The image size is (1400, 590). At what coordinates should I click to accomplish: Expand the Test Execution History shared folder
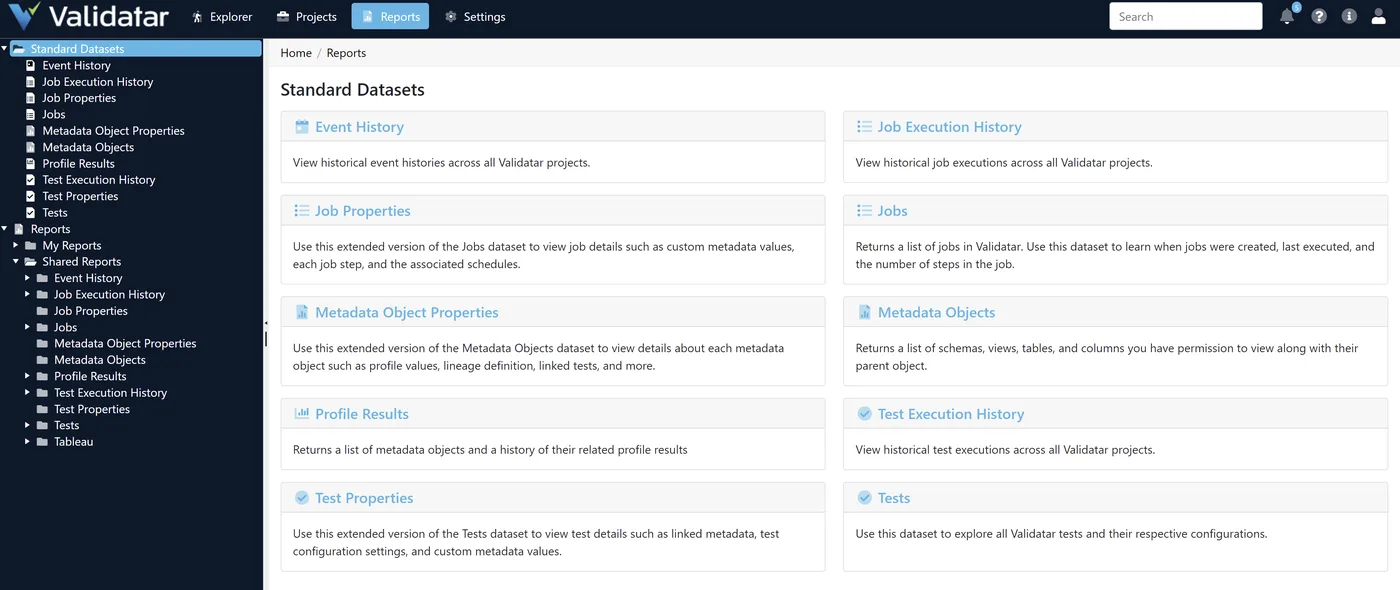(x=28, y=392)
